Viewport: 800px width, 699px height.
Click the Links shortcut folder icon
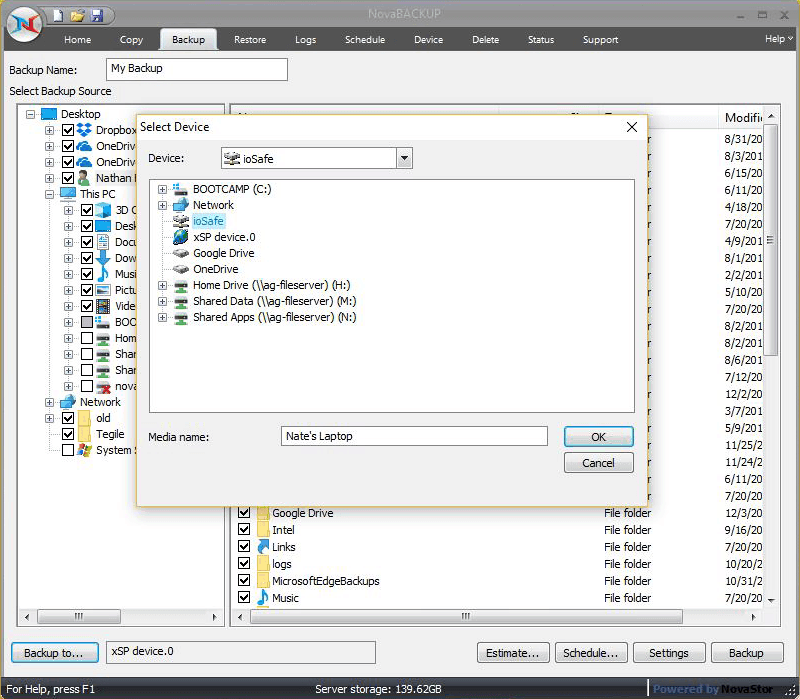point(263,547)
